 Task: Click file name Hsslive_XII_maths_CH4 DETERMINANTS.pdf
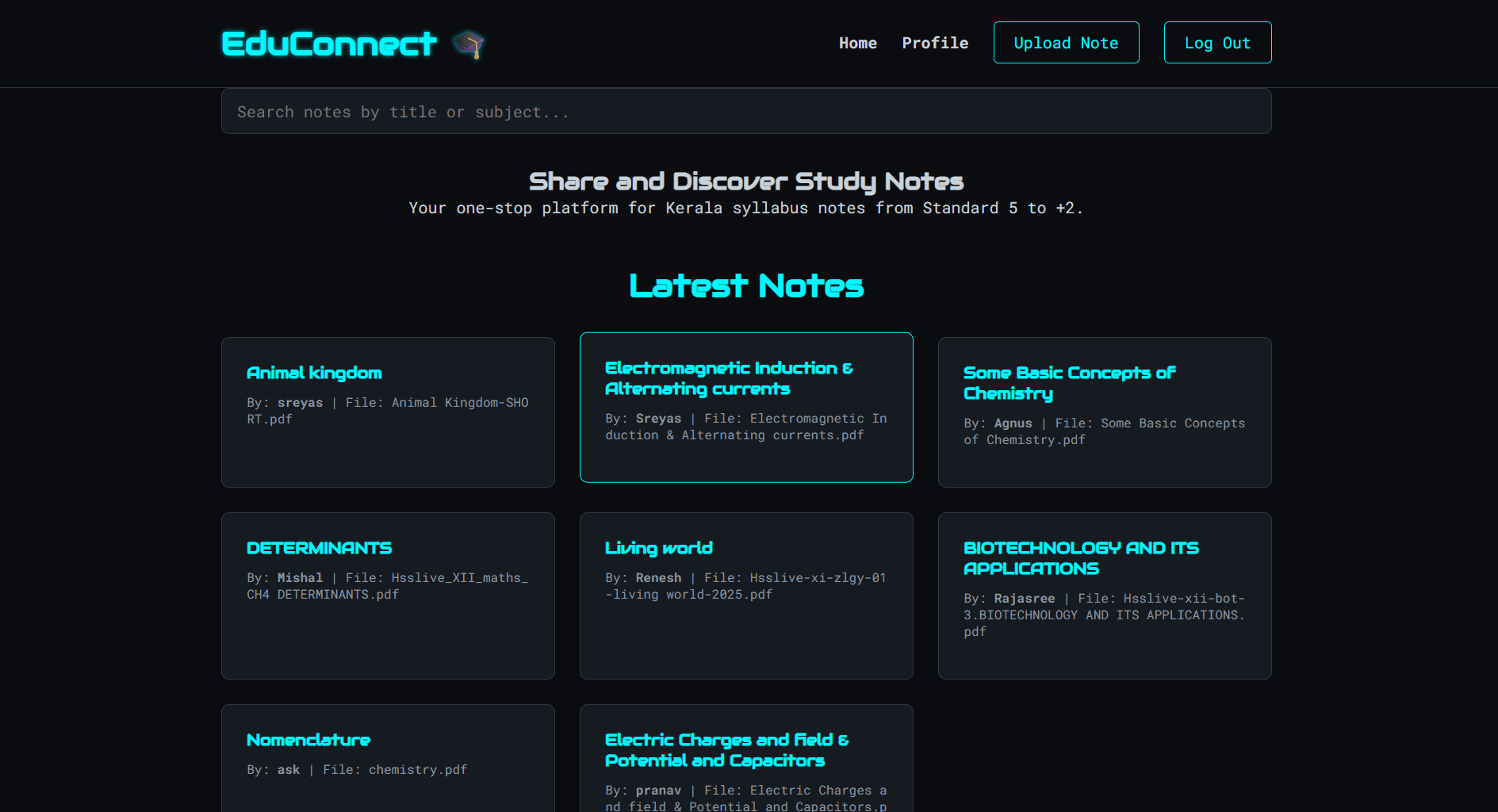coord(388,586)
